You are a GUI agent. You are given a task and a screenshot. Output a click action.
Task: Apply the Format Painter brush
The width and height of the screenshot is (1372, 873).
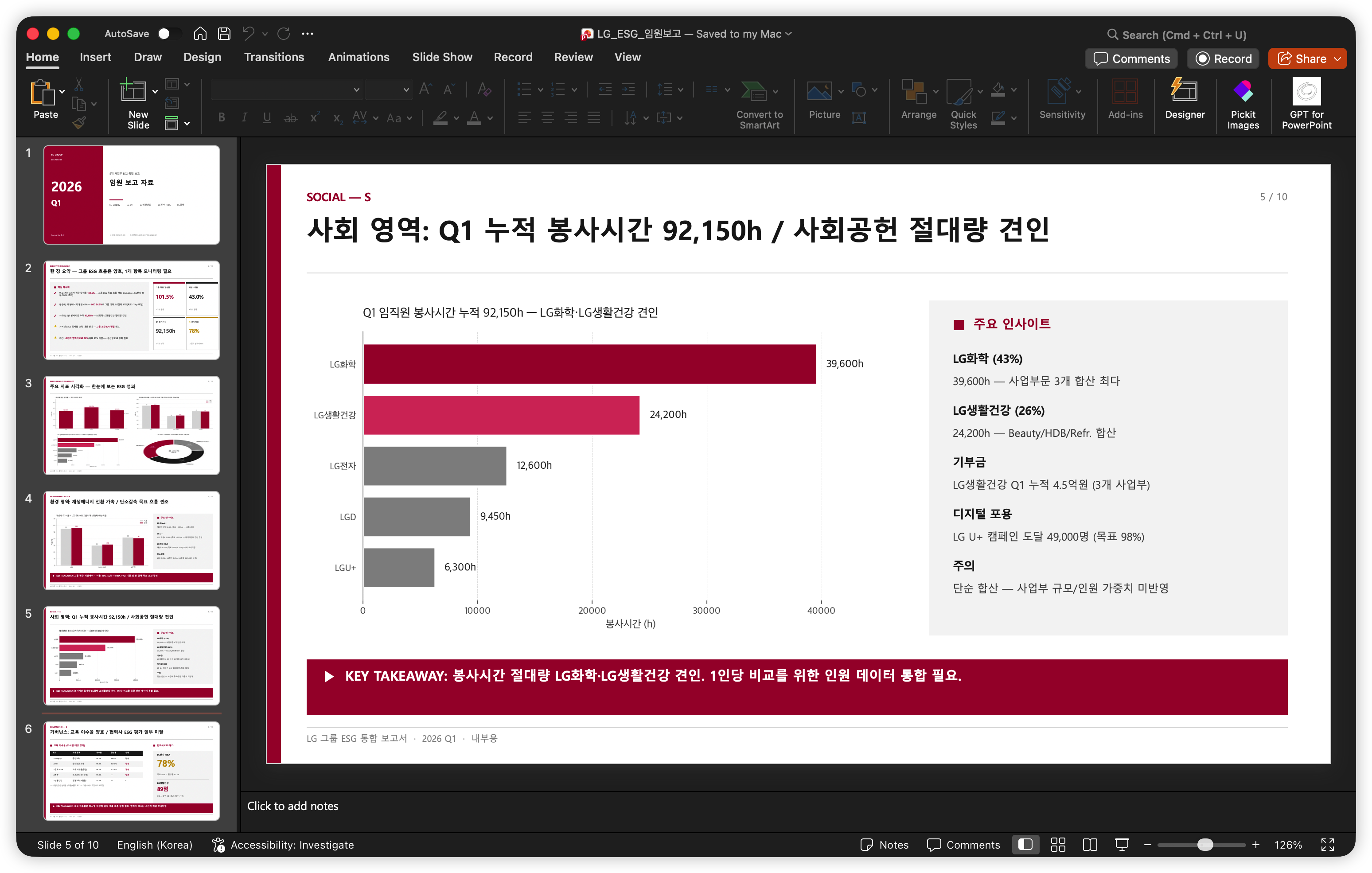coord(79,122)
